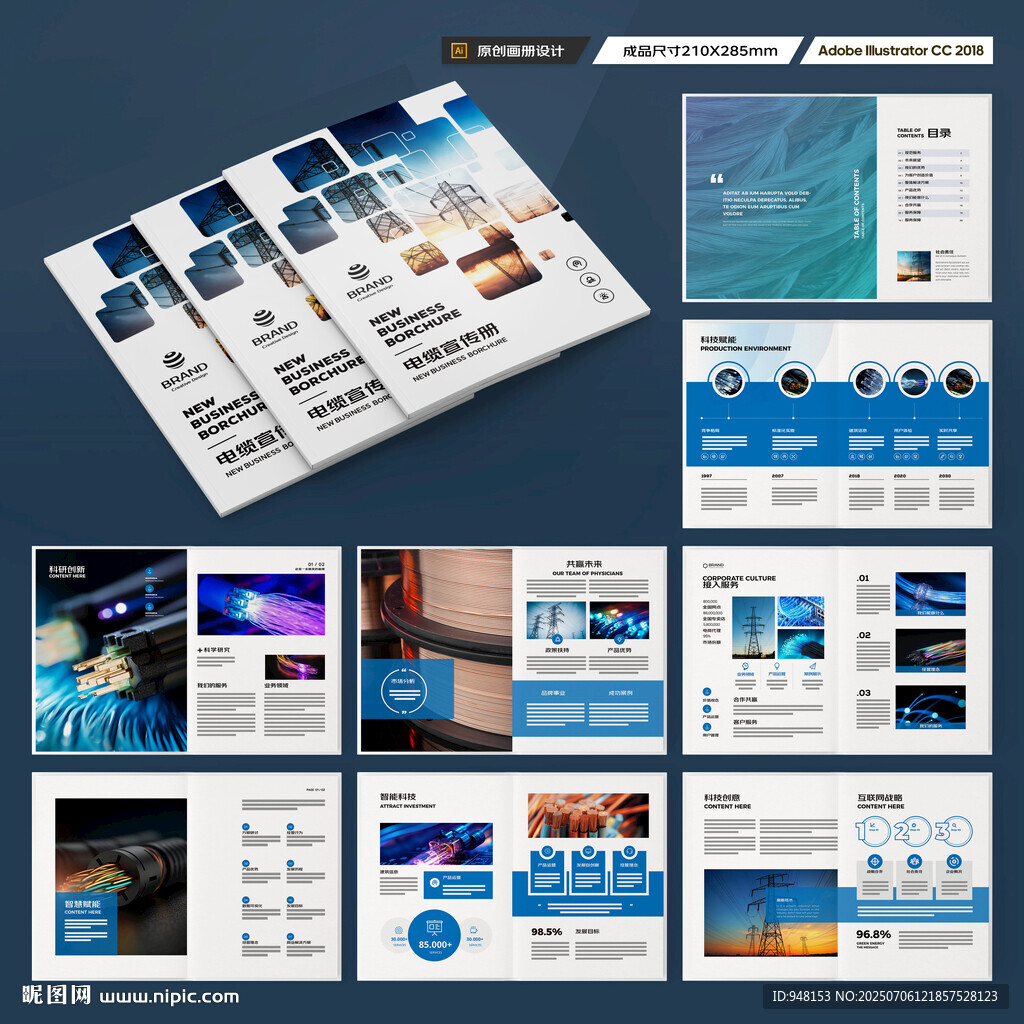Click the 98.5% figure
The height and width of the screenshot is (1024, 1024).
point(547,932)
